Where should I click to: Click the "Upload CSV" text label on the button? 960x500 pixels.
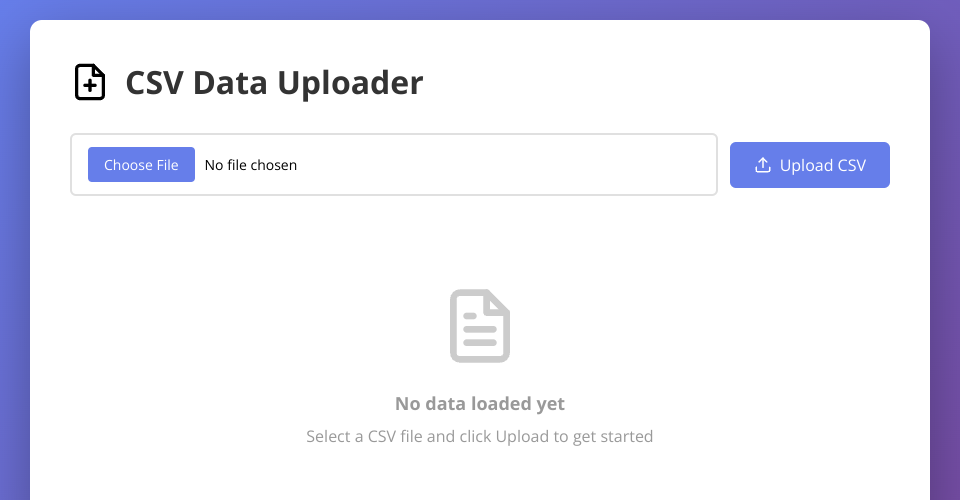pyautogui.click(x=822, y=165)
